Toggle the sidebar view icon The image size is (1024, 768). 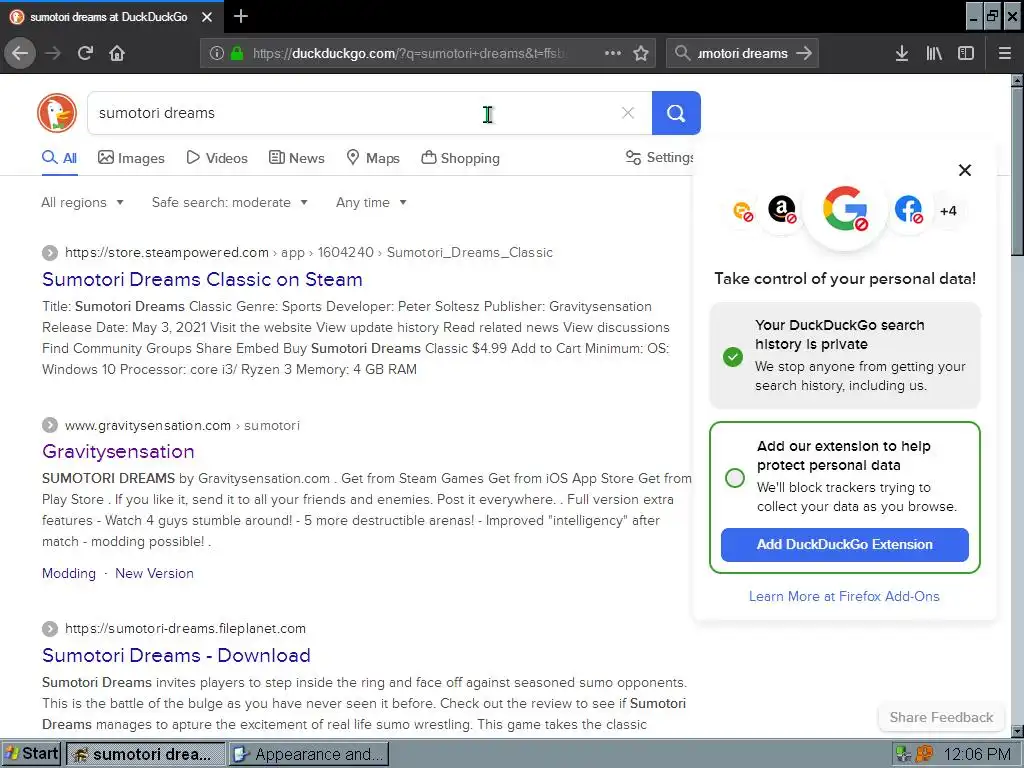[x=966, y=53]
